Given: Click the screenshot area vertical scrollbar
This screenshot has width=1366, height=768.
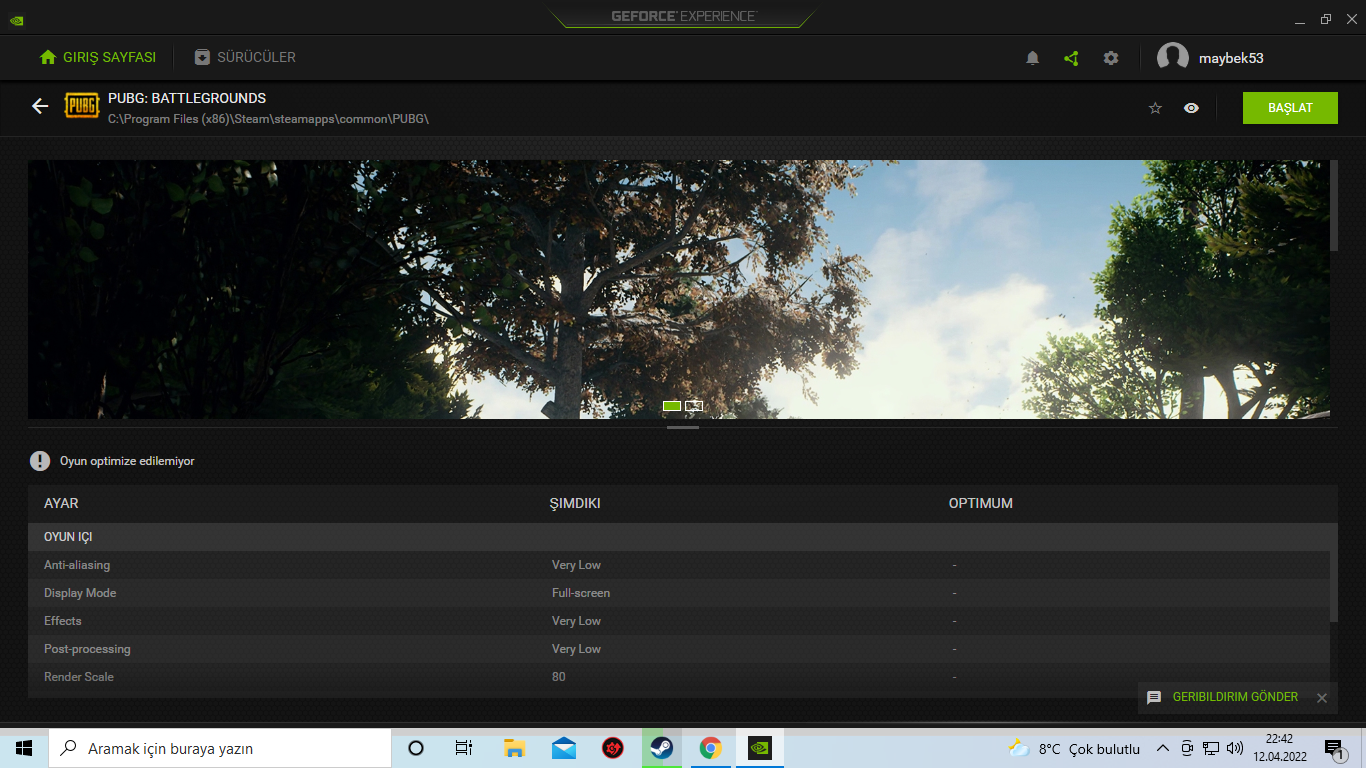Looking at the screenshot, I should pos(1334,205).
